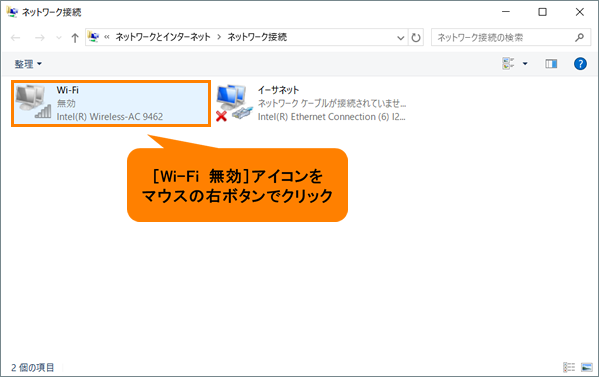The image size is (599, 377).
Task: Go up one folder level
Action: [75, 37]
